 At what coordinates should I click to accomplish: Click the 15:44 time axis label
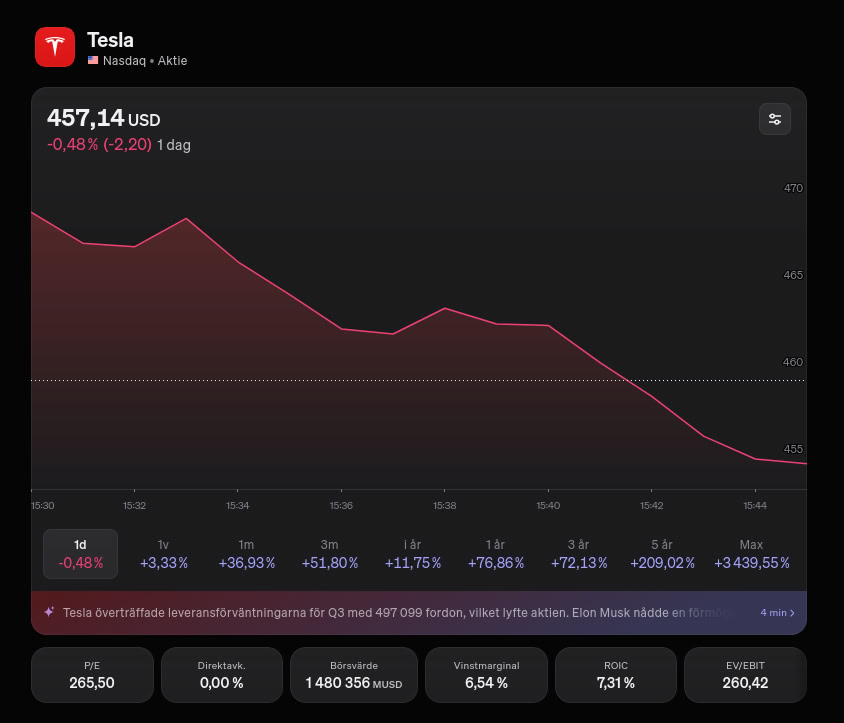coord(755,506)
